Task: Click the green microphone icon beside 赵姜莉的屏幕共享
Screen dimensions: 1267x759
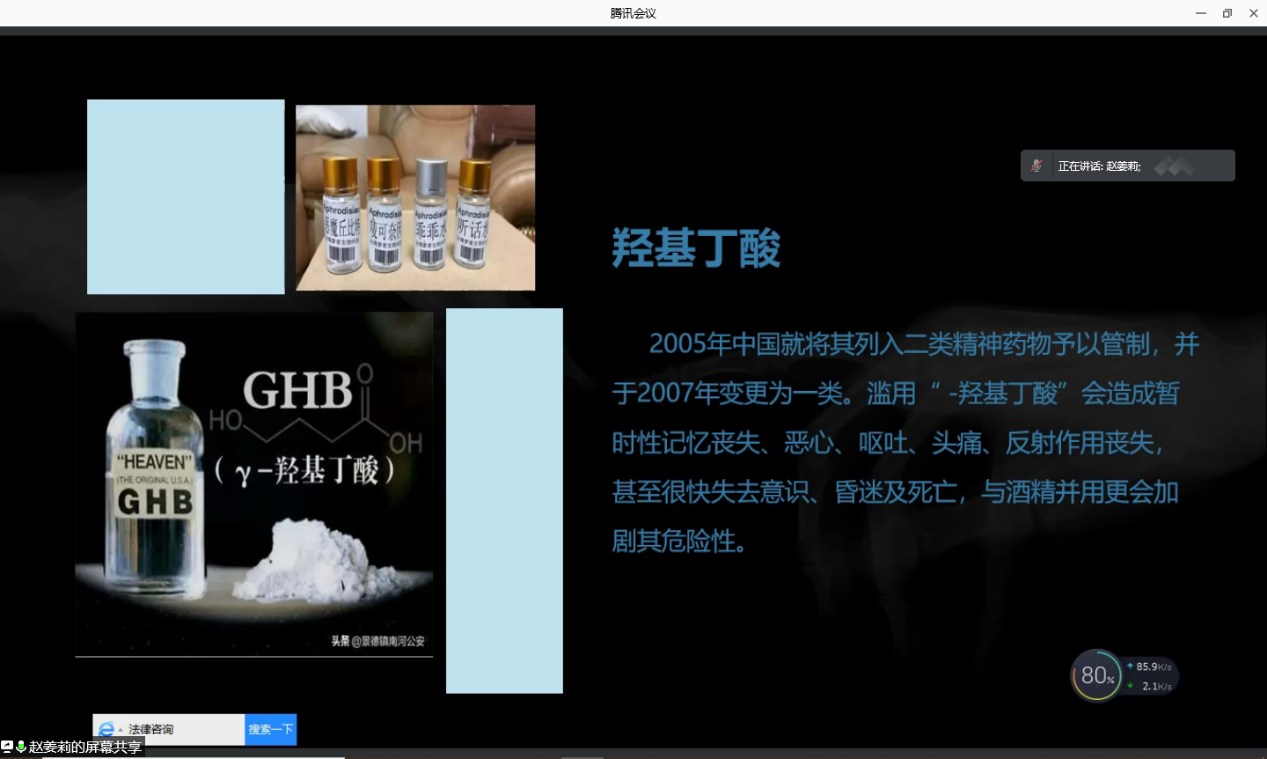Action: (21, 747)
